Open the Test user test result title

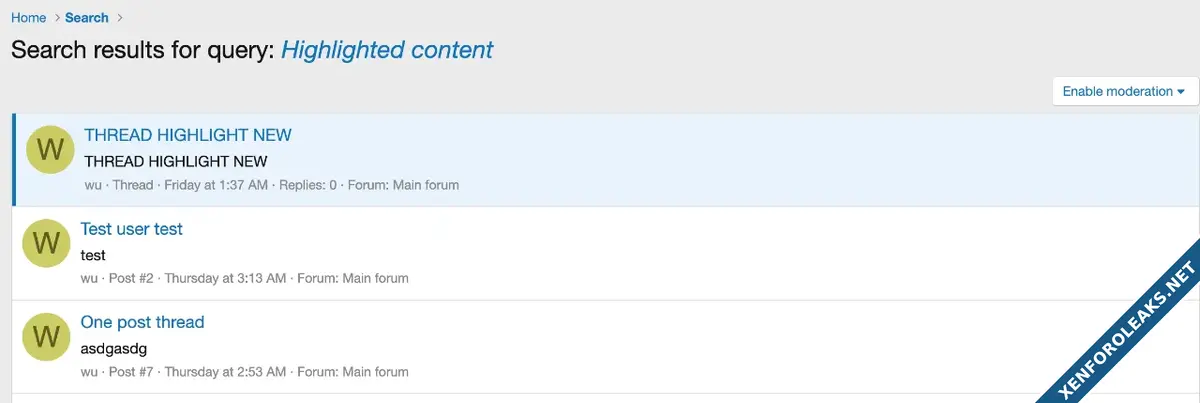pos(132,229)
